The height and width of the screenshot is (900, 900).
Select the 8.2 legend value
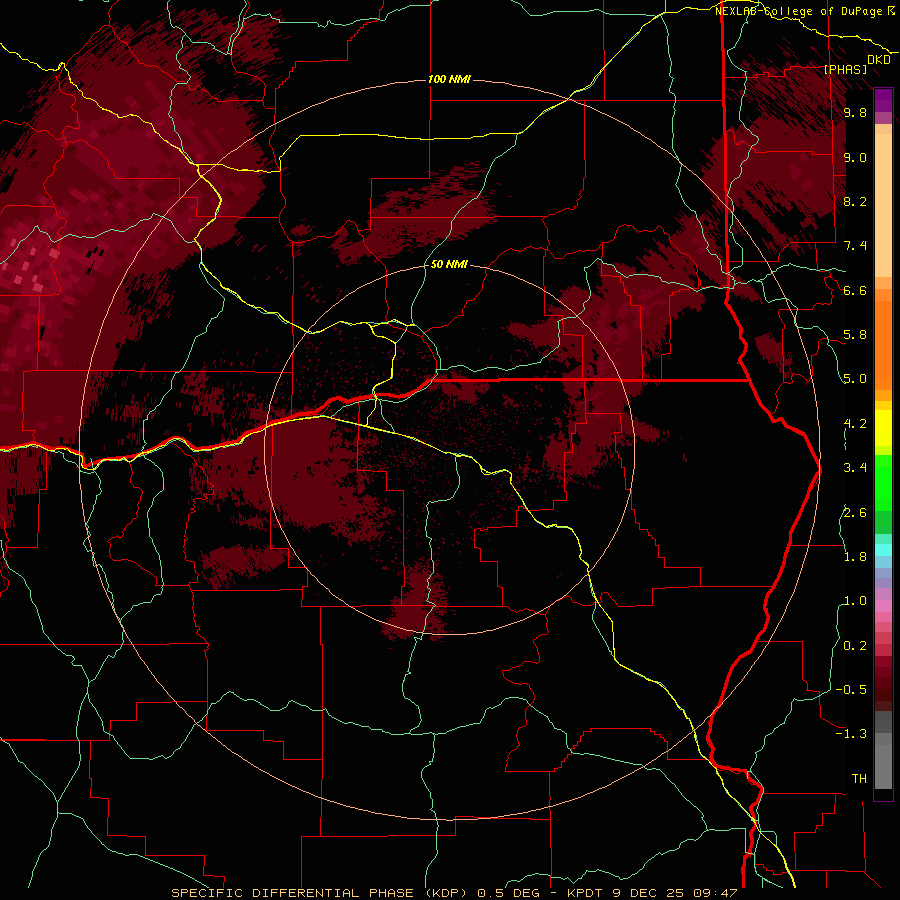855,201
